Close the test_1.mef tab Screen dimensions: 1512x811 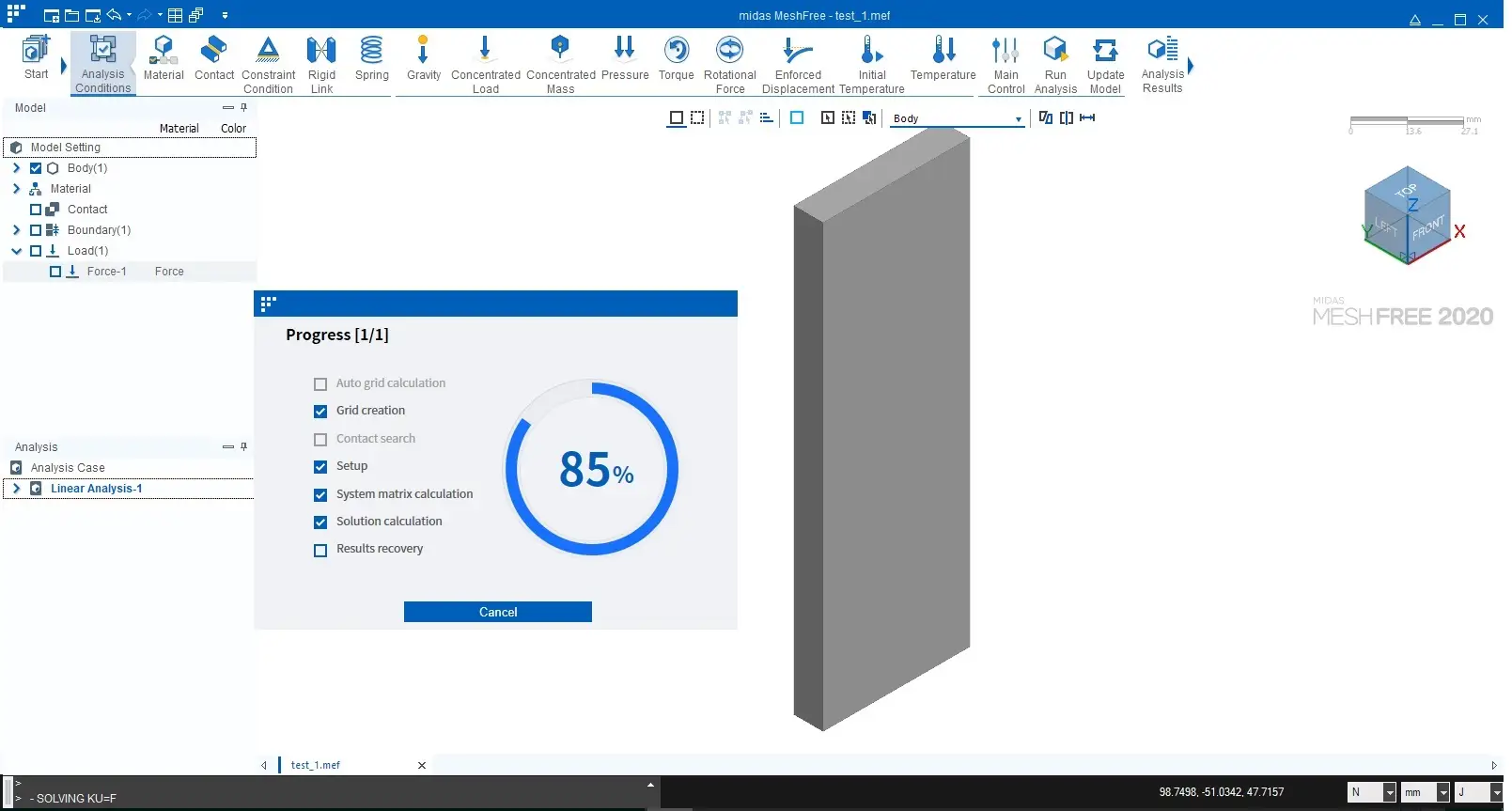pos(422,765)
